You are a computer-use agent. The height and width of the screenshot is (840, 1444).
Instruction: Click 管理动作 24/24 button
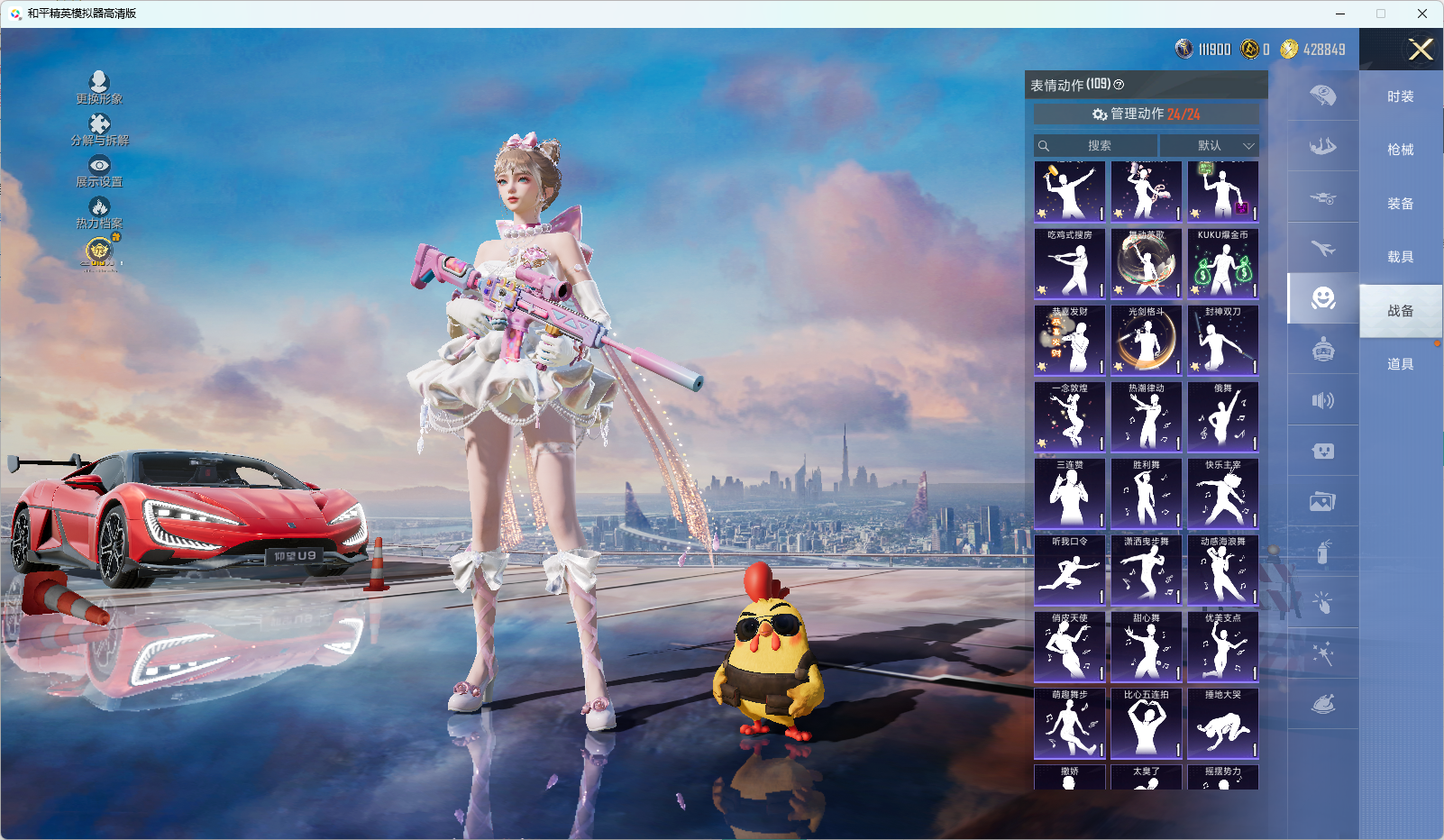tap(1146, 114)
